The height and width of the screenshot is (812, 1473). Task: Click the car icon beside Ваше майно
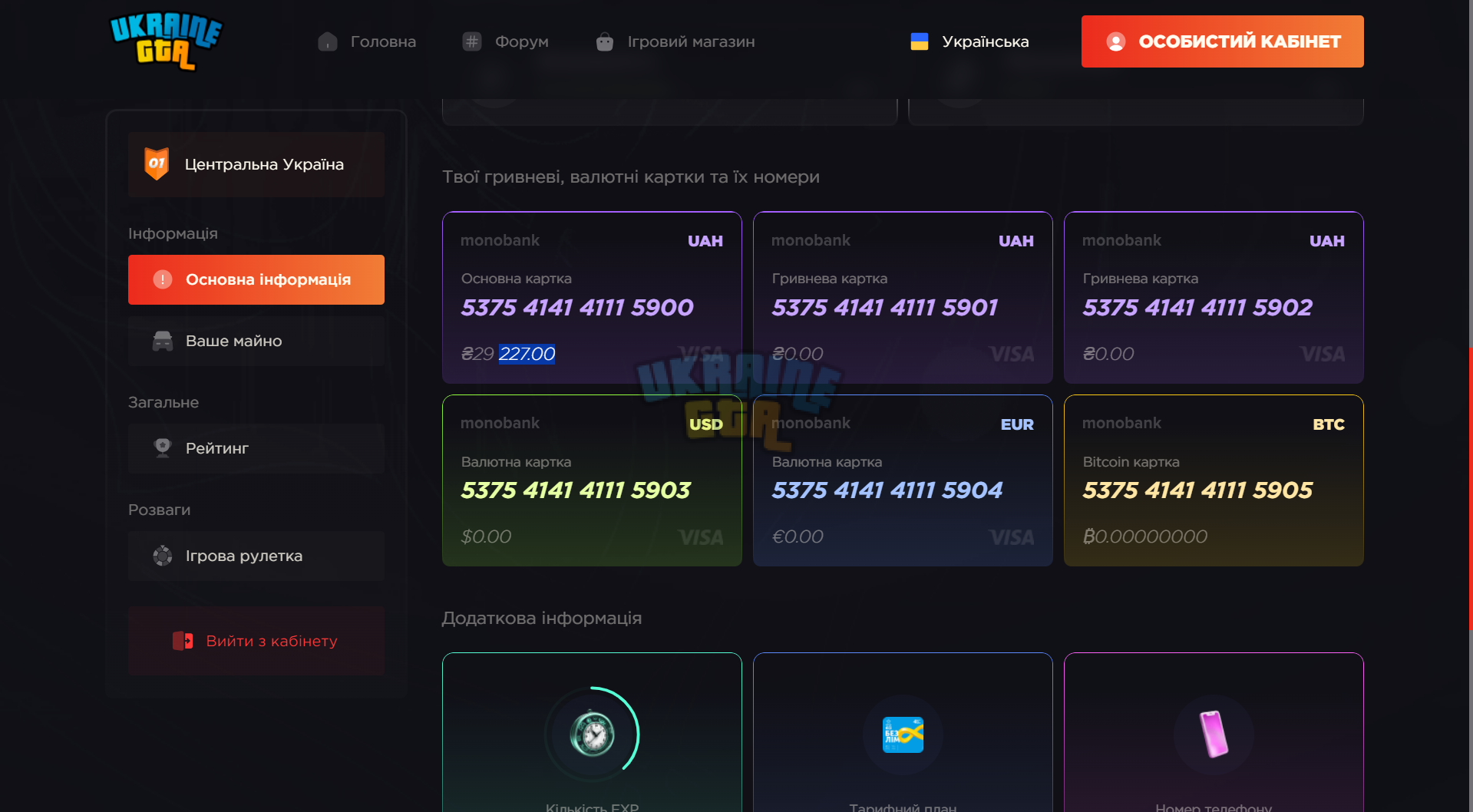click(163, 341)
